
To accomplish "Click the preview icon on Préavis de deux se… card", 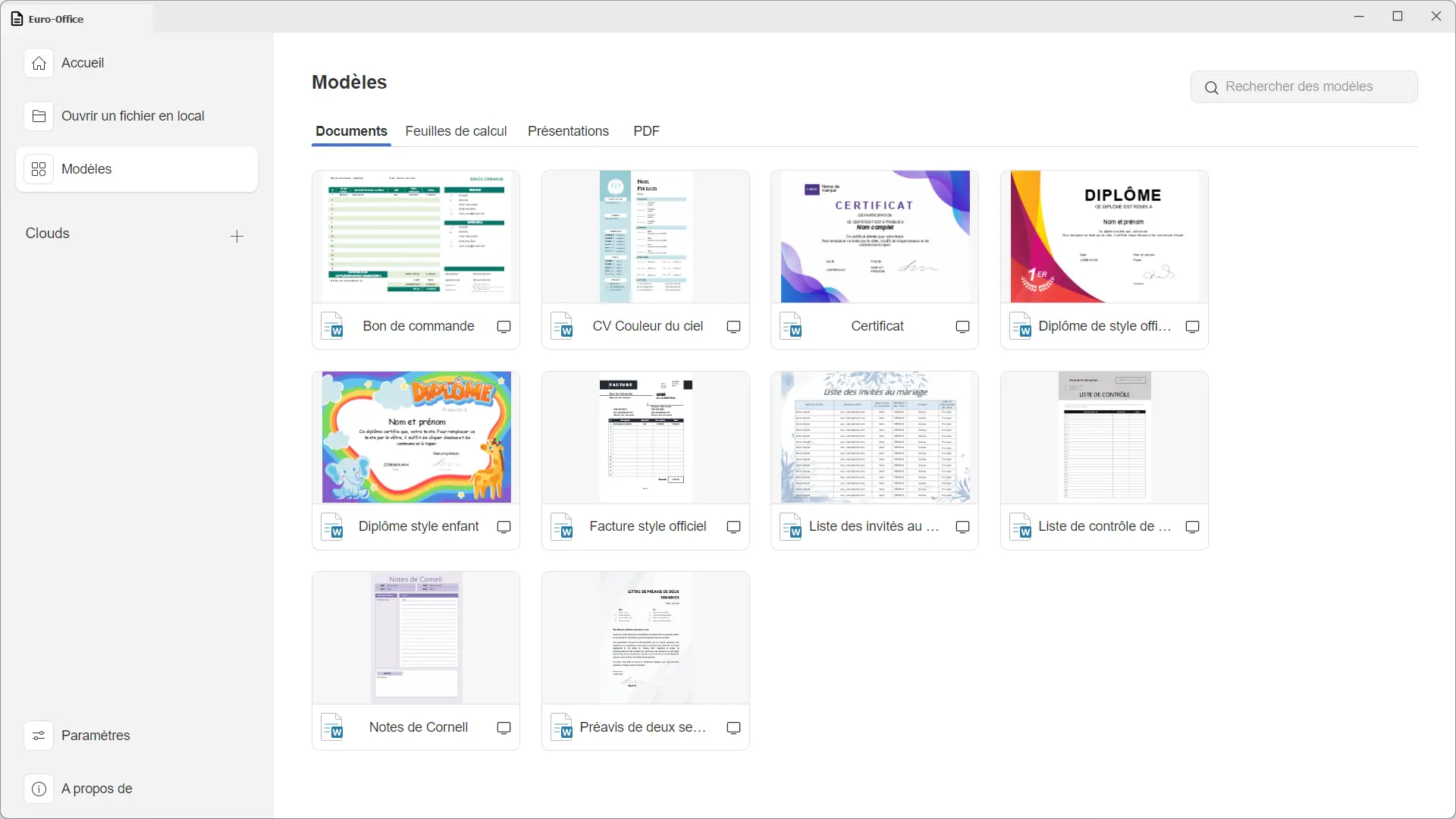I will (733, 728).
